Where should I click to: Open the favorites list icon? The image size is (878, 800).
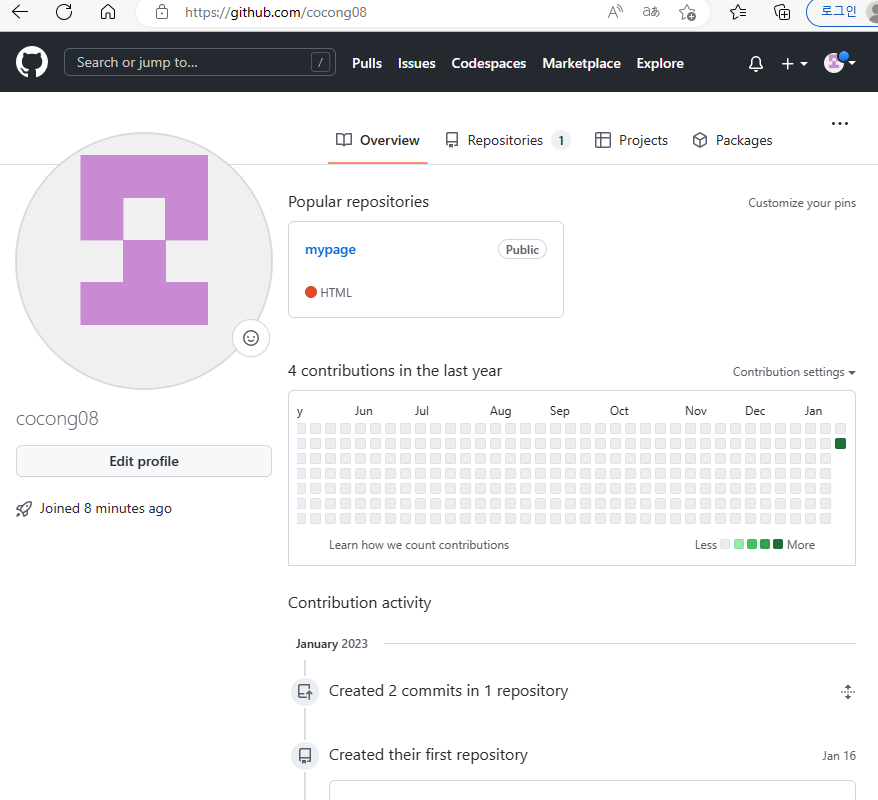pyautogui.click(x=738, y=12)
